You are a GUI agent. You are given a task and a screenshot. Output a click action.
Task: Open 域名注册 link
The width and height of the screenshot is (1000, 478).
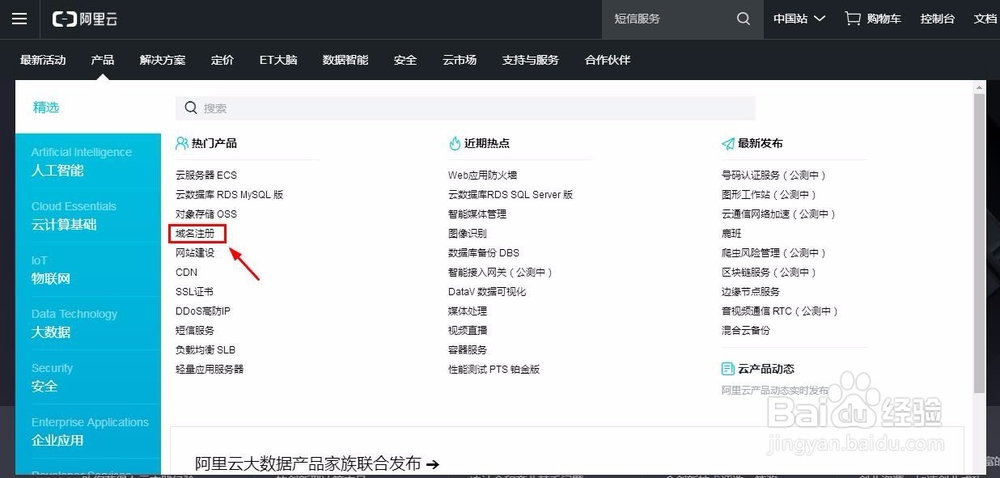pos(195,233)
